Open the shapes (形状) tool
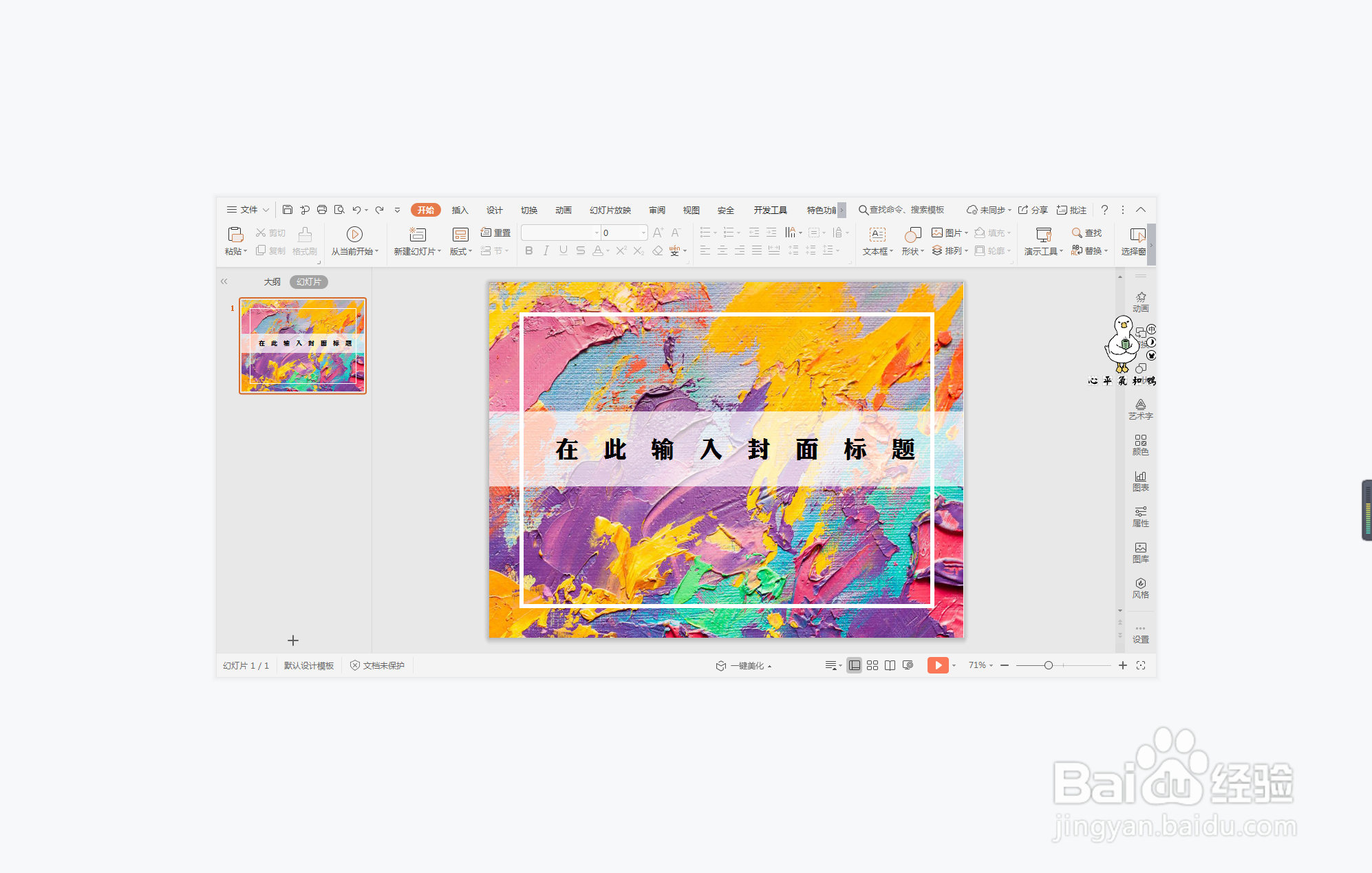The image size is (1372, 873). point(912,235)
